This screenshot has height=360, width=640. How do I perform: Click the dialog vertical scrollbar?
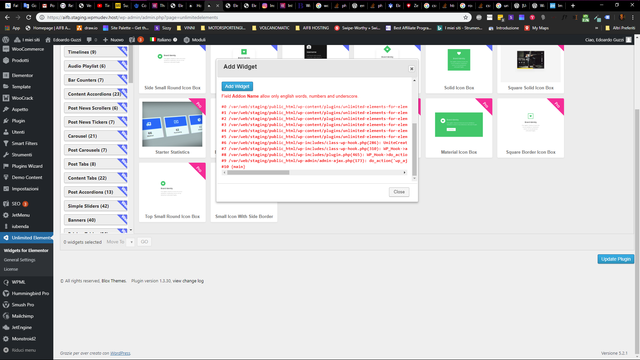[x=415, y=149]
